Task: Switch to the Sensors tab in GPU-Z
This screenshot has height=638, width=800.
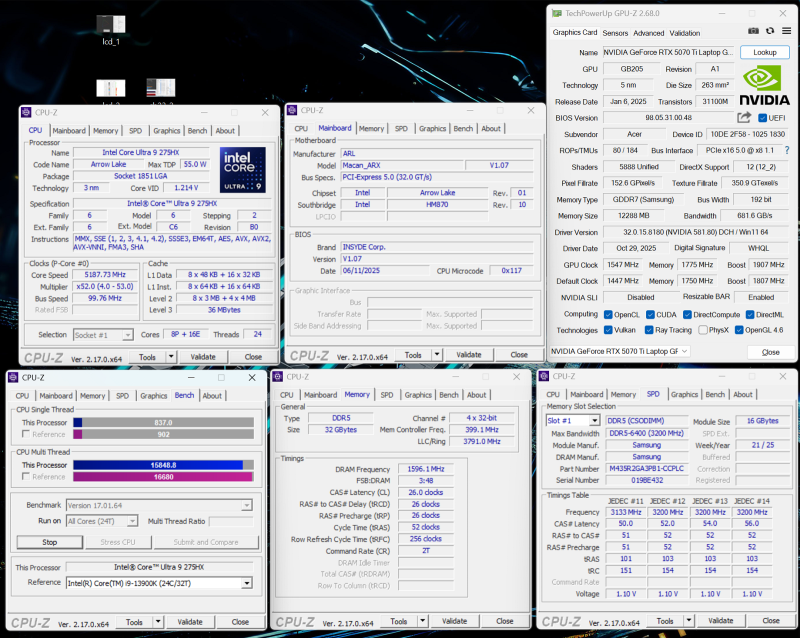Action: point(615,33)
